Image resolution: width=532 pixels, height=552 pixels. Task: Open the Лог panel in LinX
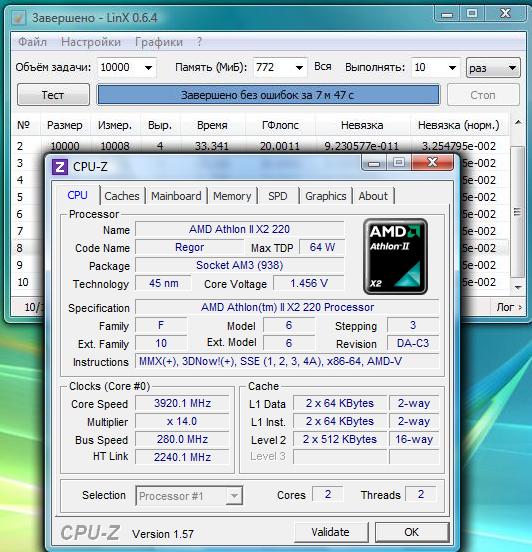coord(509,307)
